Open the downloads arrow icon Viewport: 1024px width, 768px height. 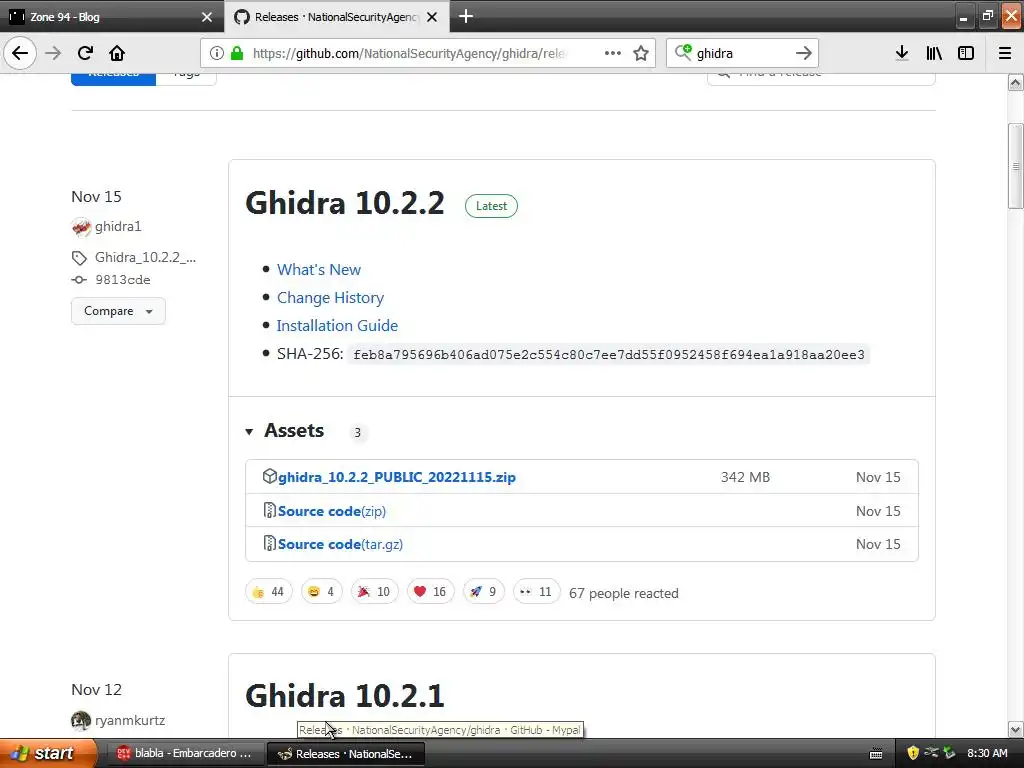[x=902, y=53]
